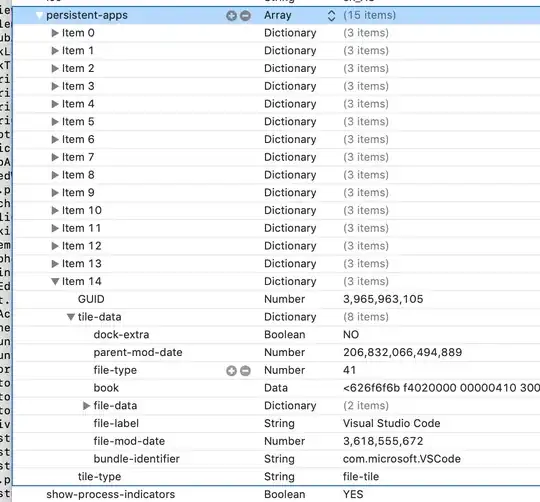Open the Array type stepper for persistent-apps

pos(331,15)
